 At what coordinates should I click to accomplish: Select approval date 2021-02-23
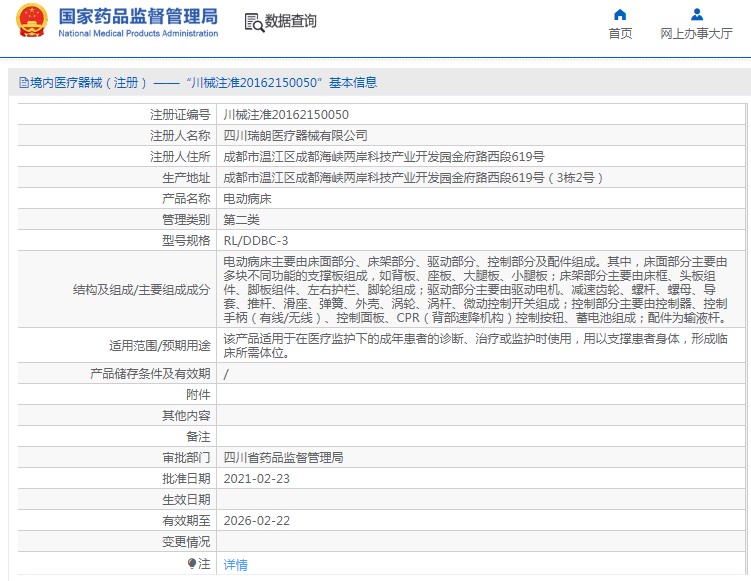tap(257, 478)
